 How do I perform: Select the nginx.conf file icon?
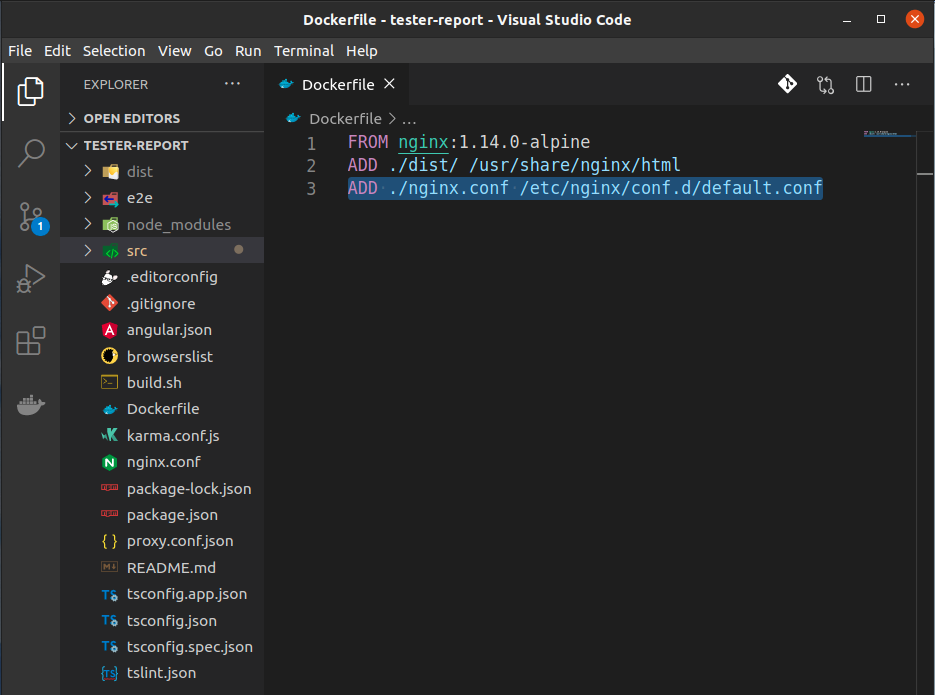109,461
